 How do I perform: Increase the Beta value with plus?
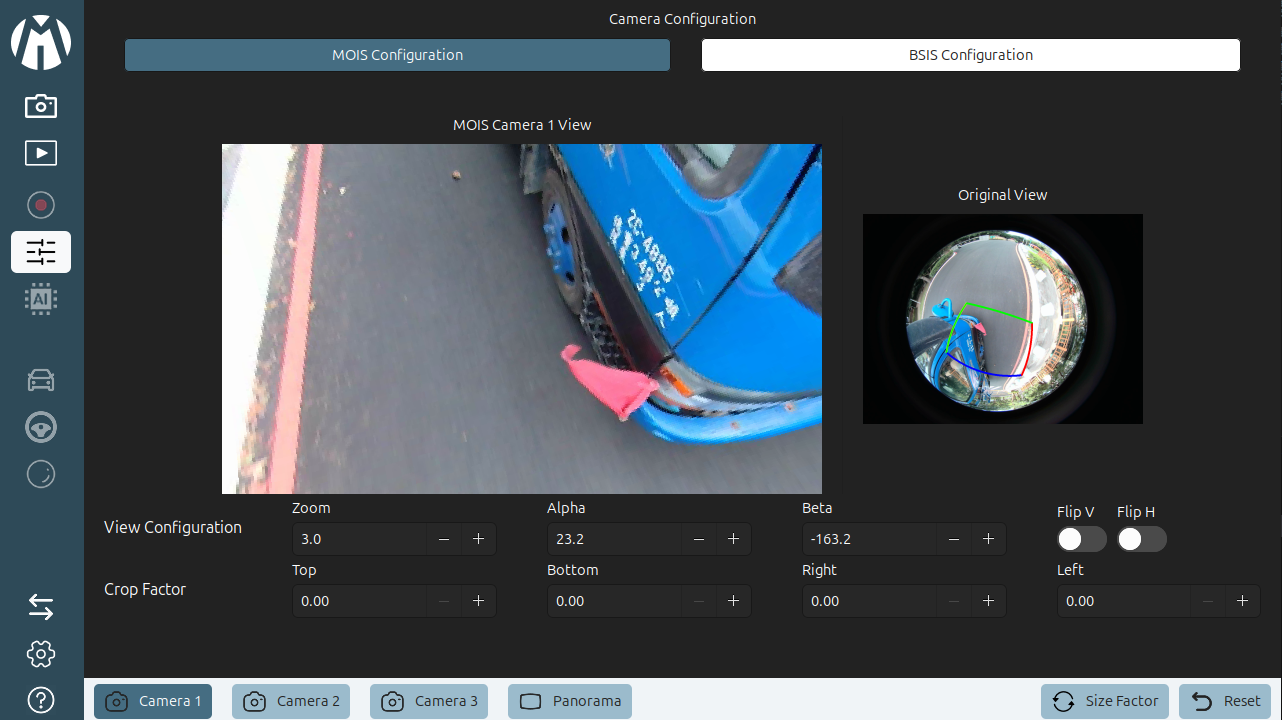[x=988, y=539]
